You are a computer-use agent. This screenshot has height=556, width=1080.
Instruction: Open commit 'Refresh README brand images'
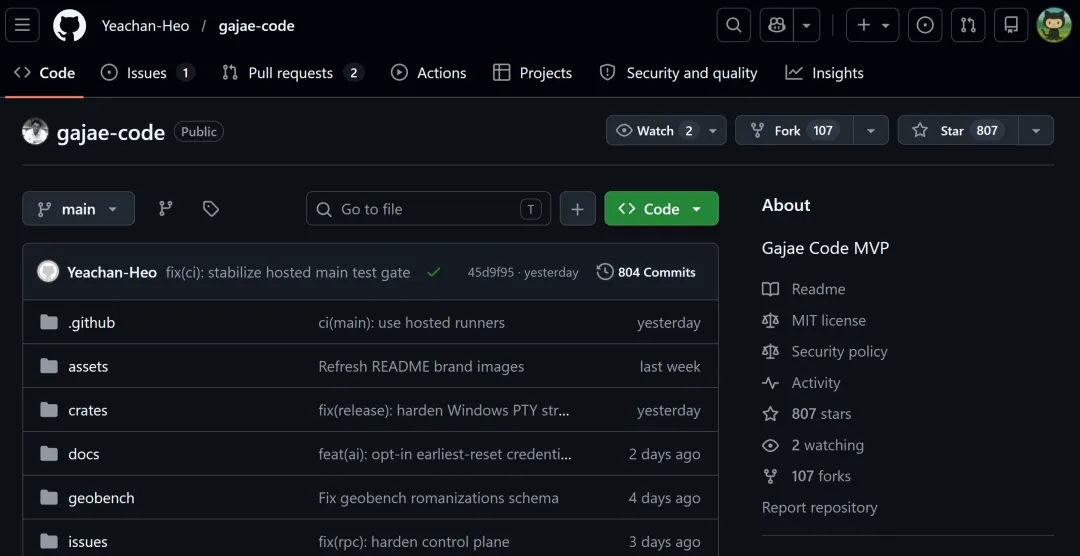click(421, 367)
